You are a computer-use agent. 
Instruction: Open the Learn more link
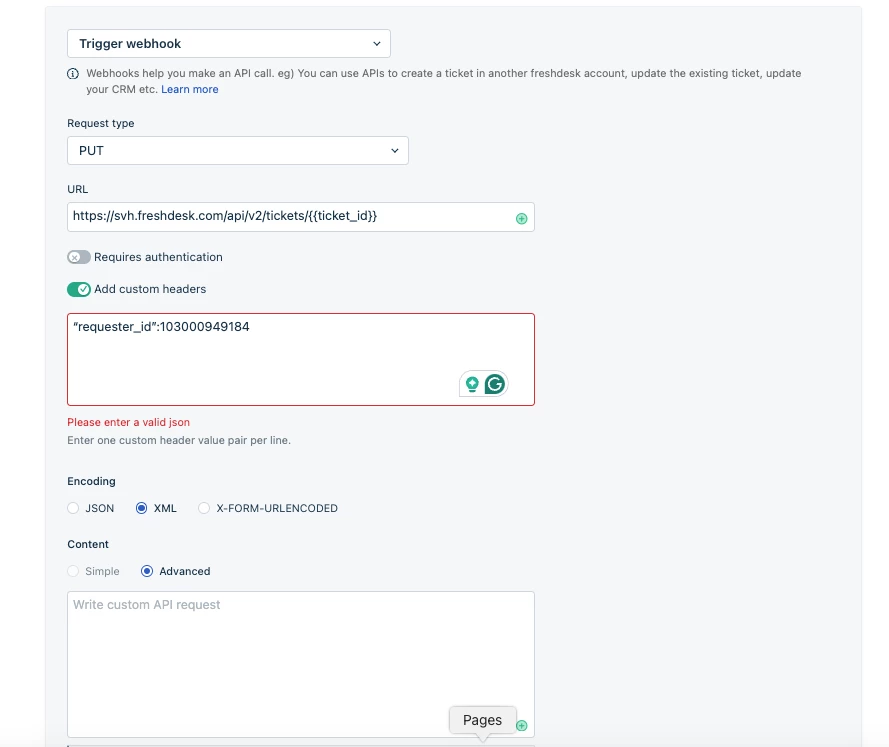(189, 89)
